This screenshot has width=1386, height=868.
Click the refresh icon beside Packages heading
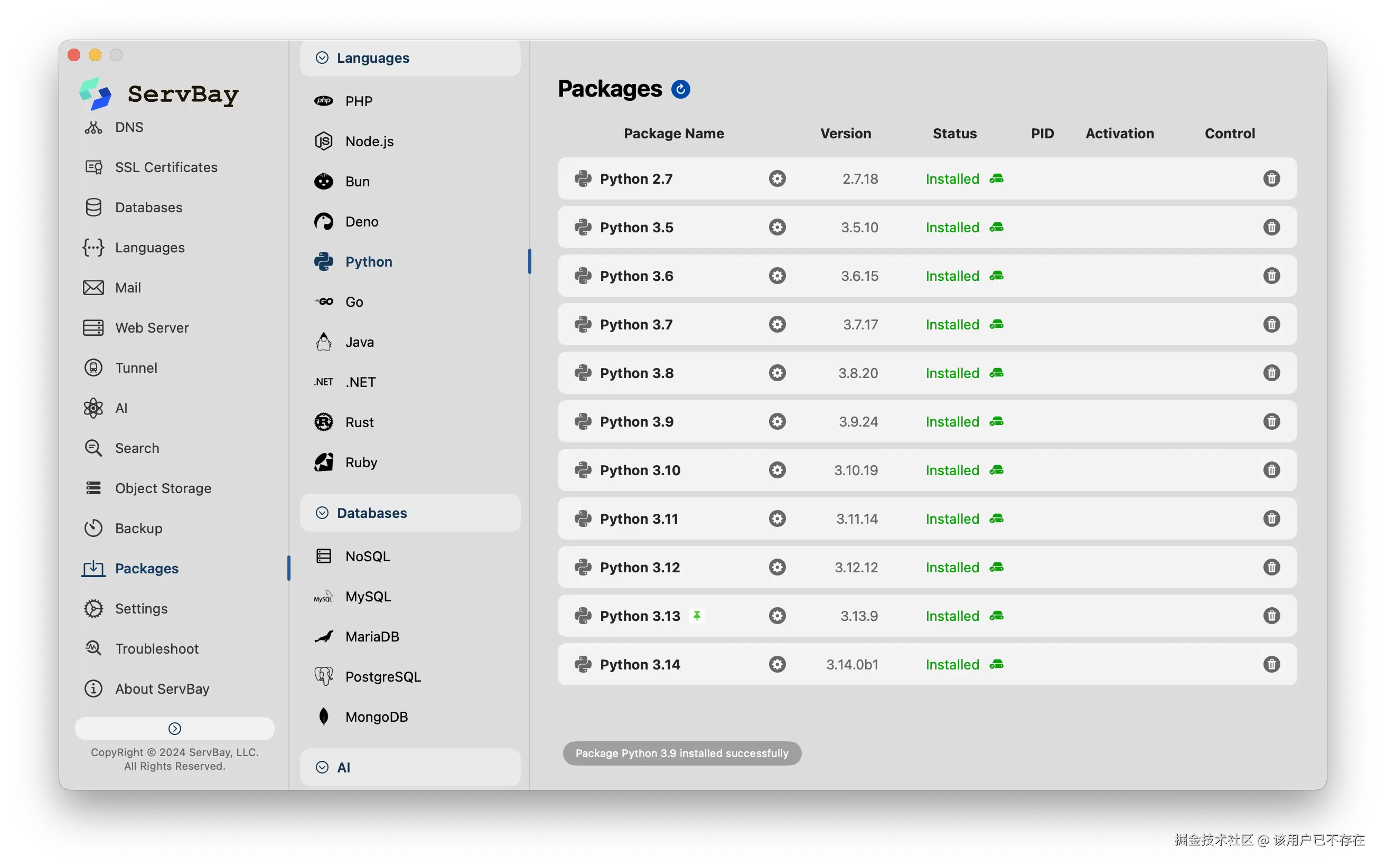point(680,89)
